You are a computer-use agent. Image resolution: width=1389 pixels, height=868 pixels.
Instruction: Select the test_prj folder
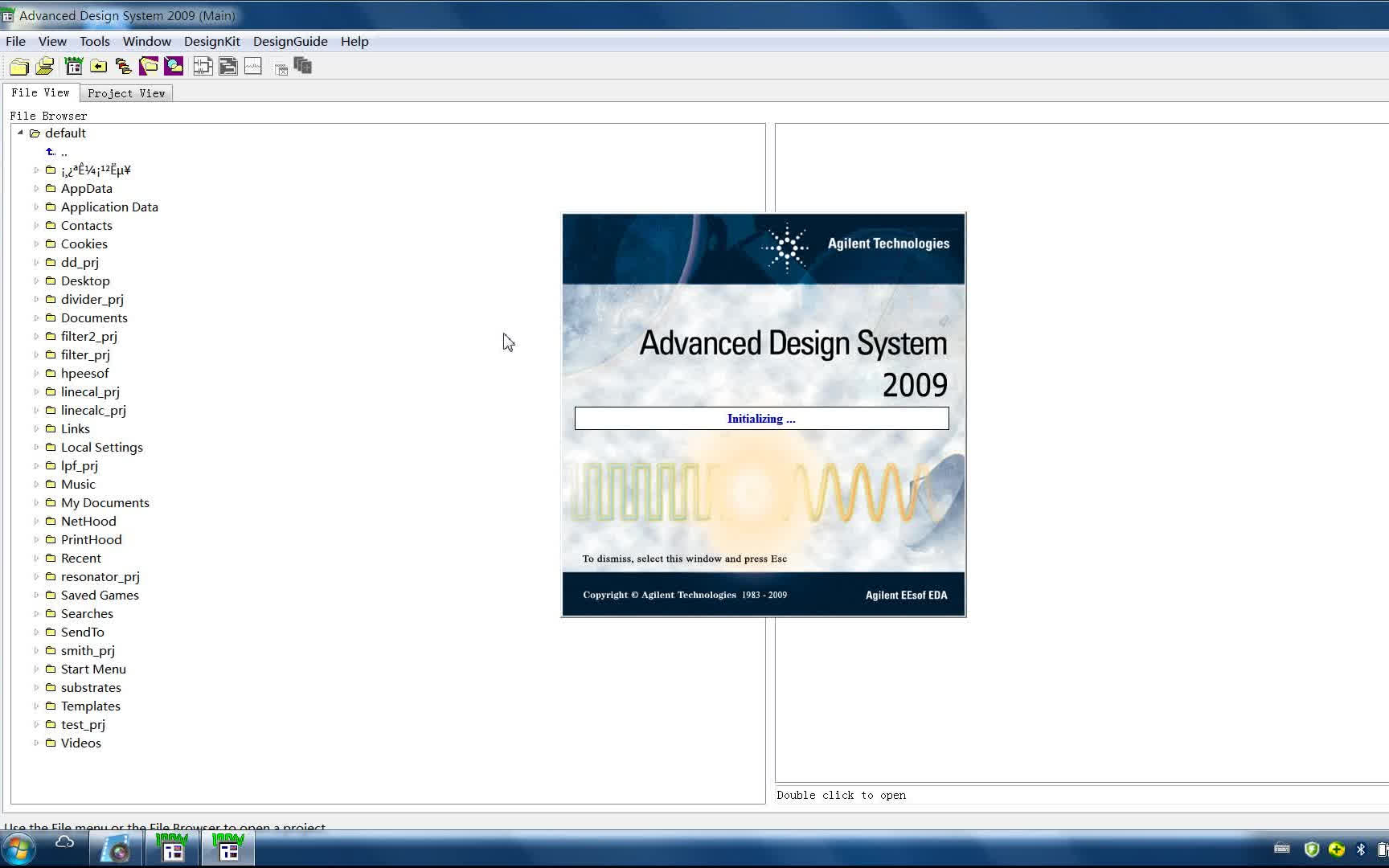pyautogui.click(x=83, y=724)
